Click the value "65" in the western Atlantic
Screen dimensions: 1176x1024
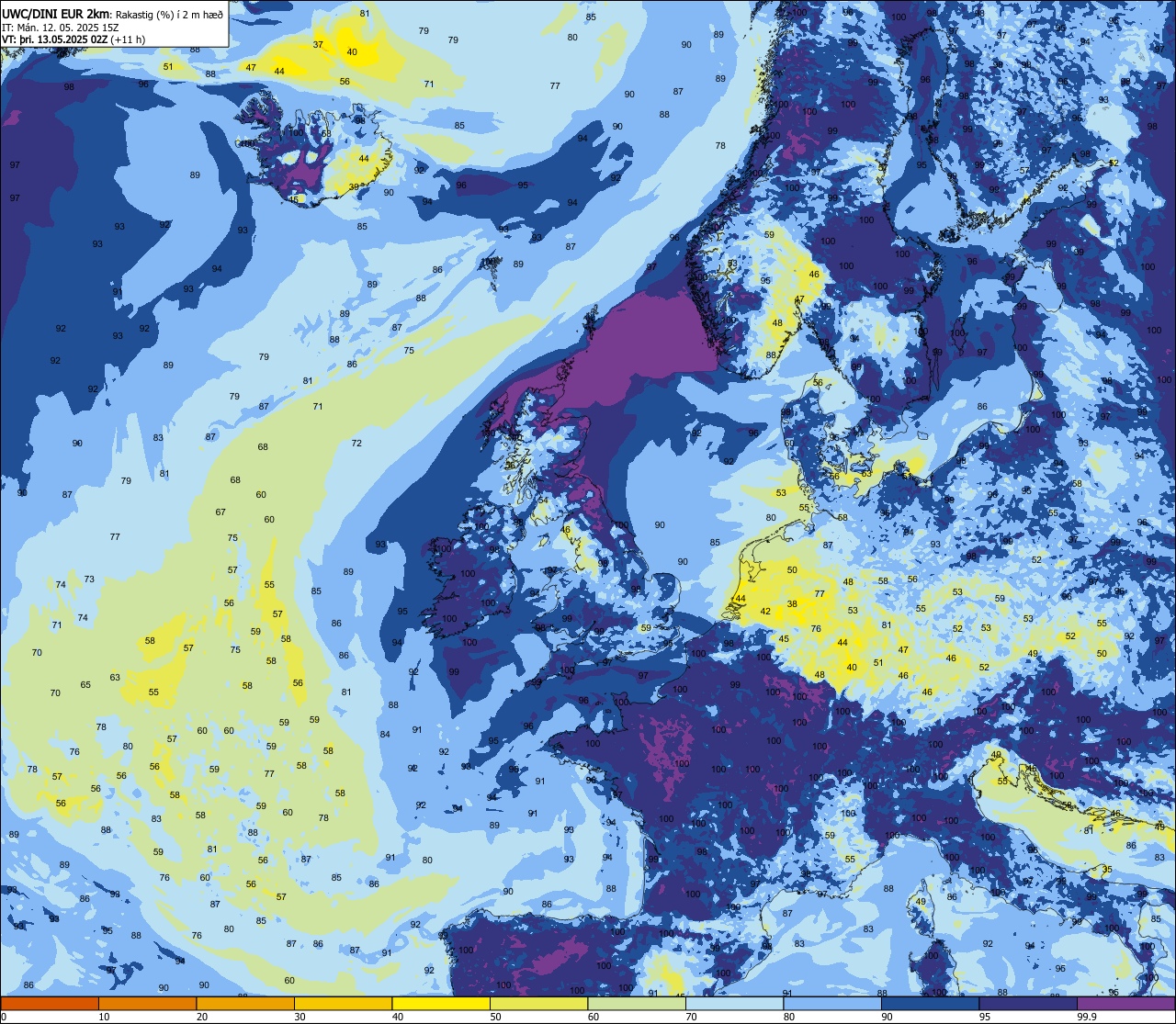(85, 685)
